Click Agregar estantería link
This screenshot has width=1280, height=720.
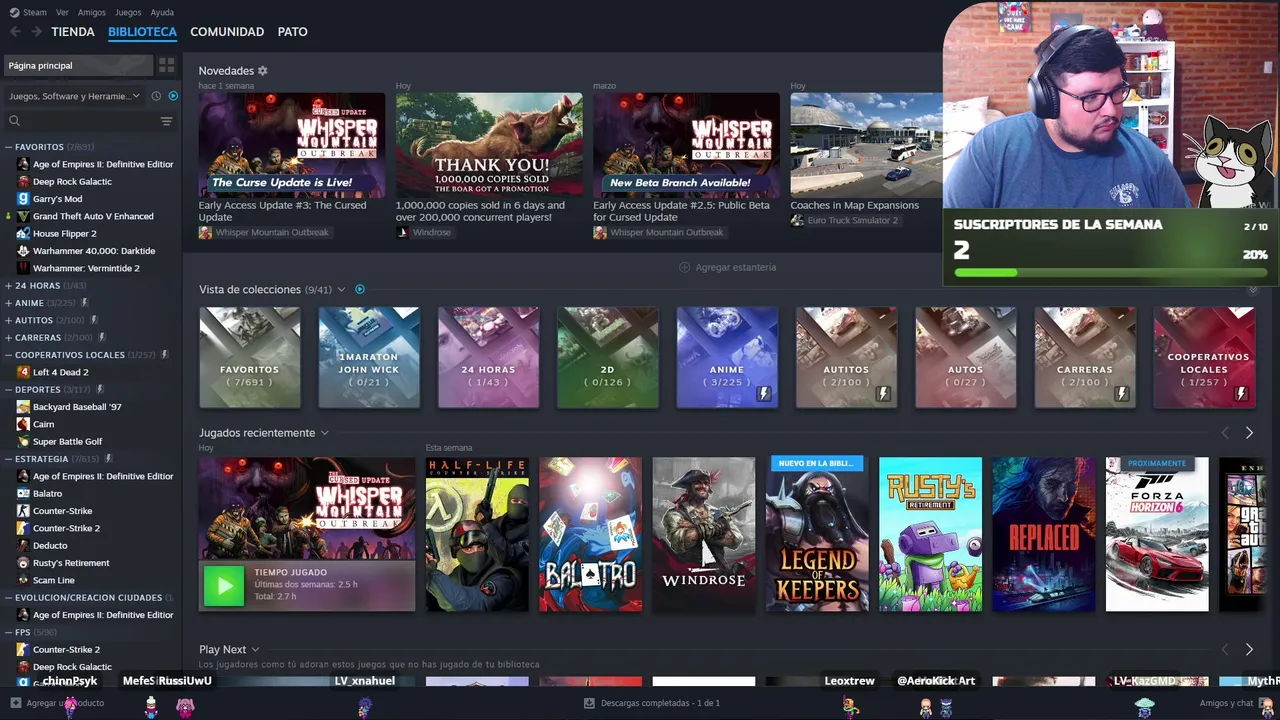pos(735,267)
